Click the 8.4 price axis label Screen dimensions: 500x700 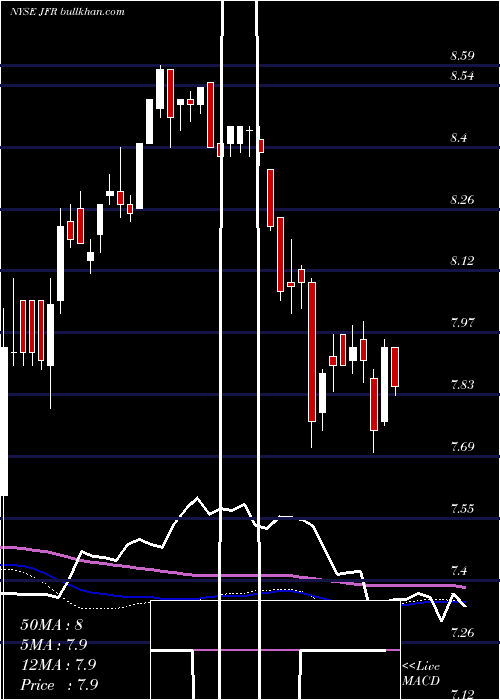pyautogui.click(x=459, y=138)
